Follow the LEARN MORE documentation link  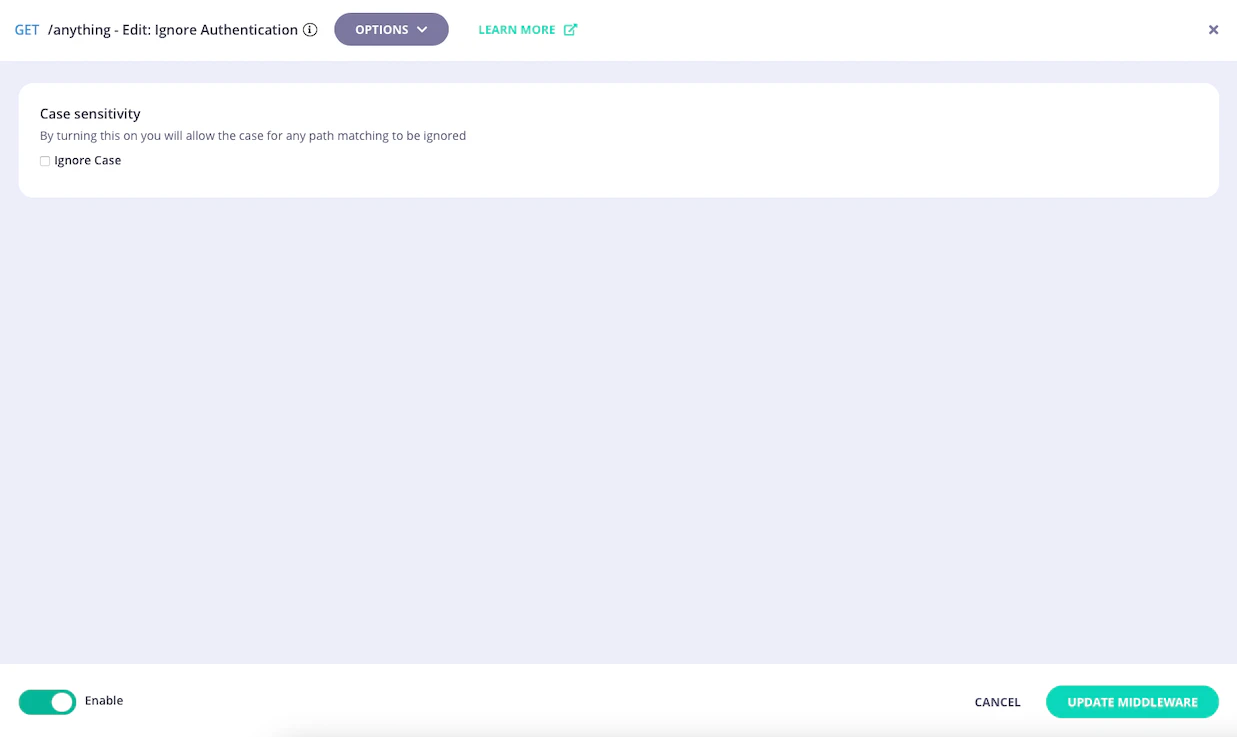[x=514, y=29]
